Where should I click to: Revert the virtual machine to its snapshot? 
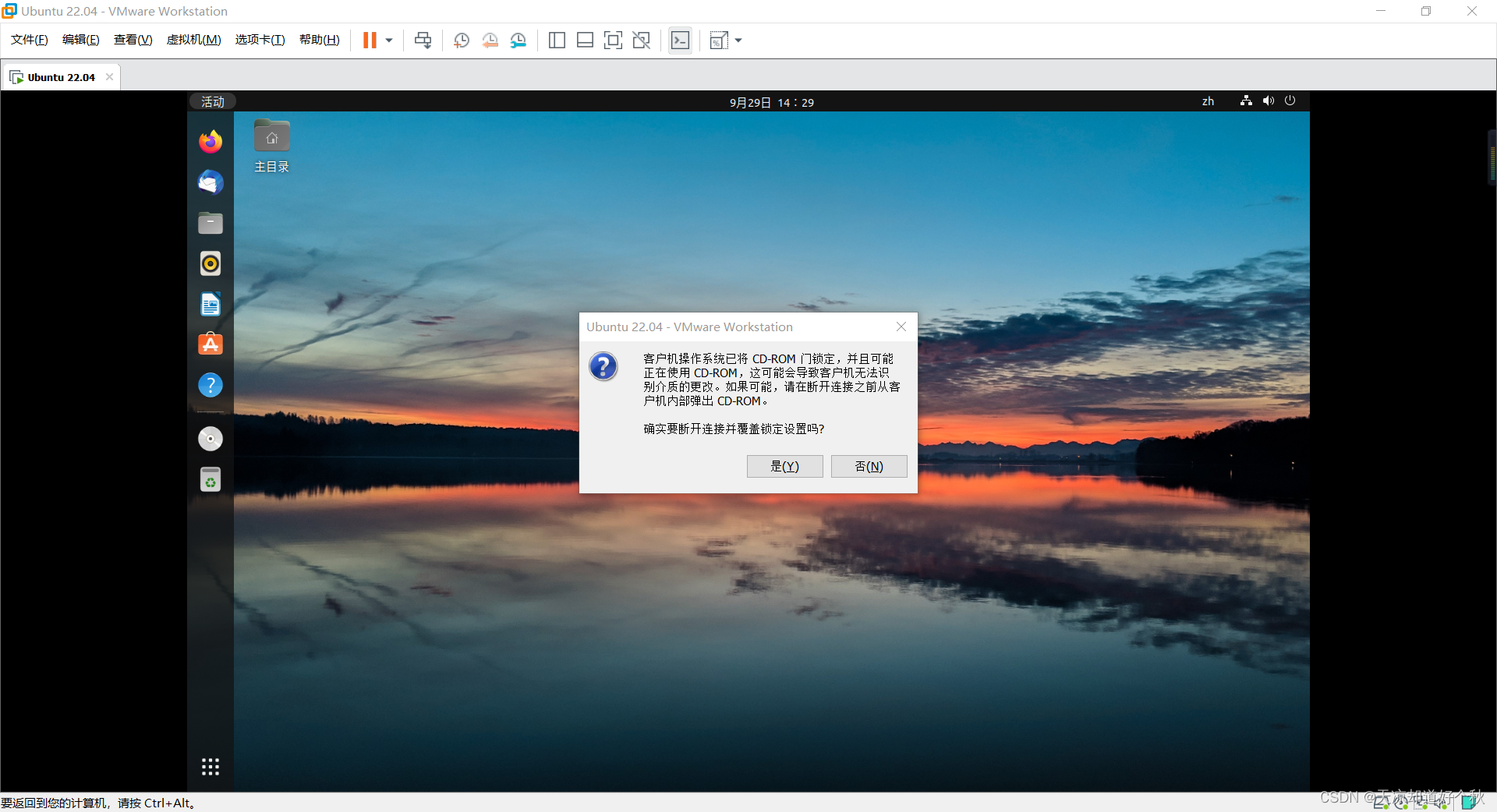tap(490, 41)
